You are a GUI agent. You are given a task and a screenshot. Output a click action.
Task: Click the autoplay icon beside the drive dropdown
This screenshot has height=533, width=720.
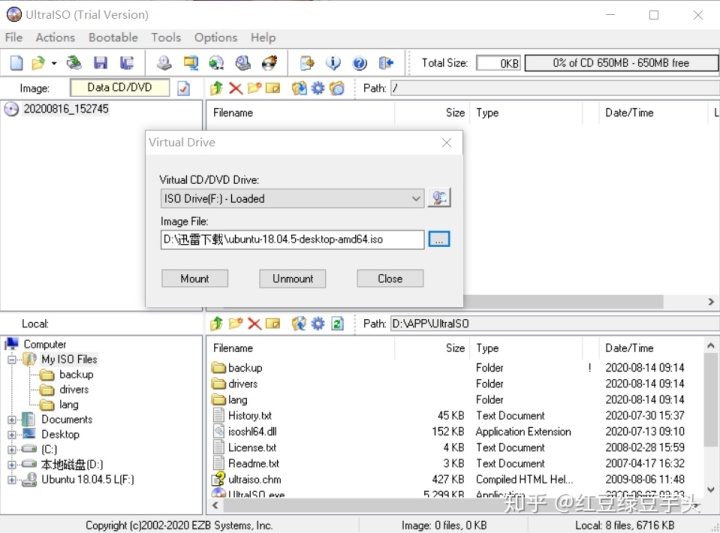(x=439, y=198)
